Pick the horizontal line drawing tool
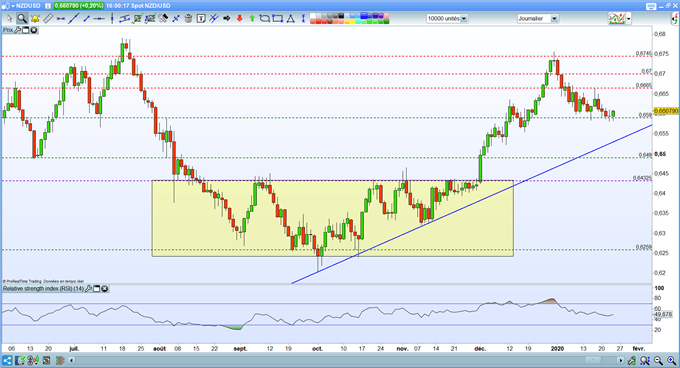Image resolution: width=680 pixels, height=368 pixels. (x=60, y=19)
